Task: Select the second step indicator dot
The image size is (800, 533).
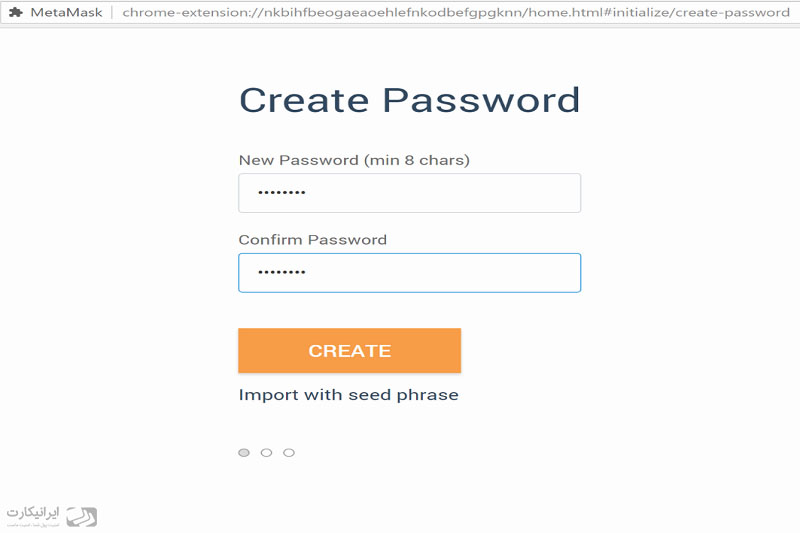Action: pos(266,452)
